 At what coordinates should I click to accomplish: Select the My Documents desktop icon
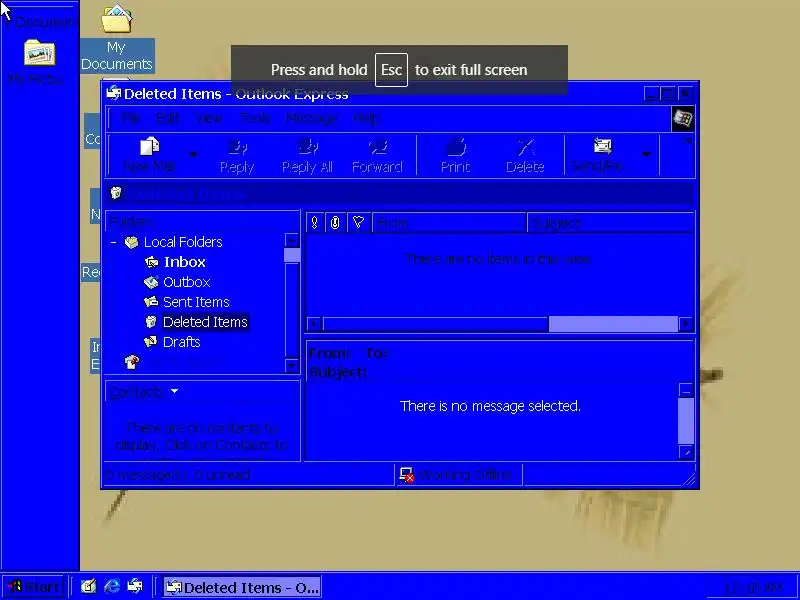117,38
